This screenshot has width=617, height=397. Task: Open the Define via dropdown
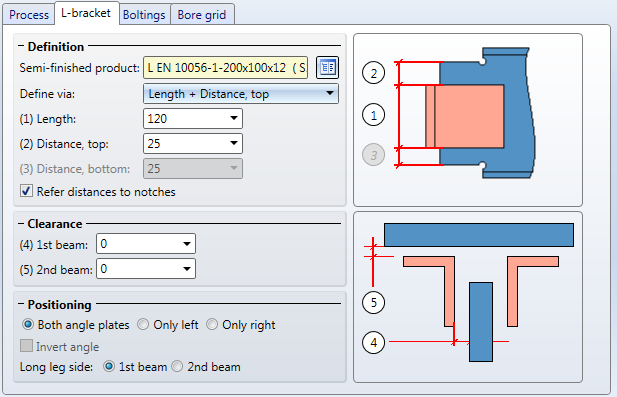pos(241,94)
